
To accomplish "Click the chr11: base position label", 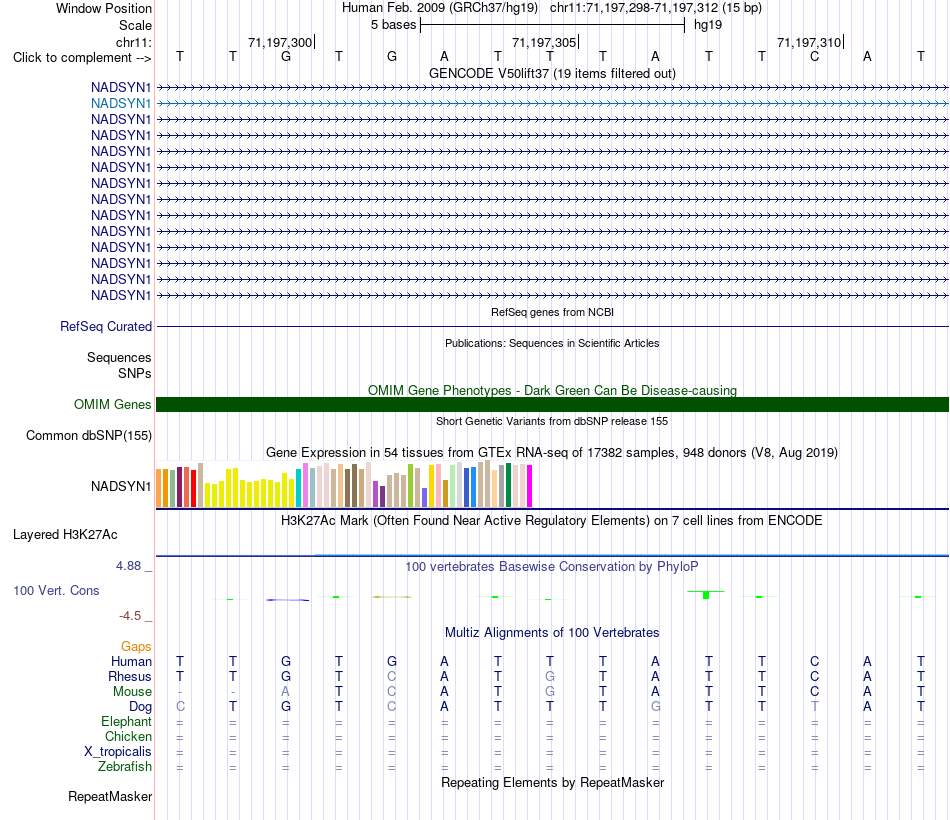I will pos(134,42).
